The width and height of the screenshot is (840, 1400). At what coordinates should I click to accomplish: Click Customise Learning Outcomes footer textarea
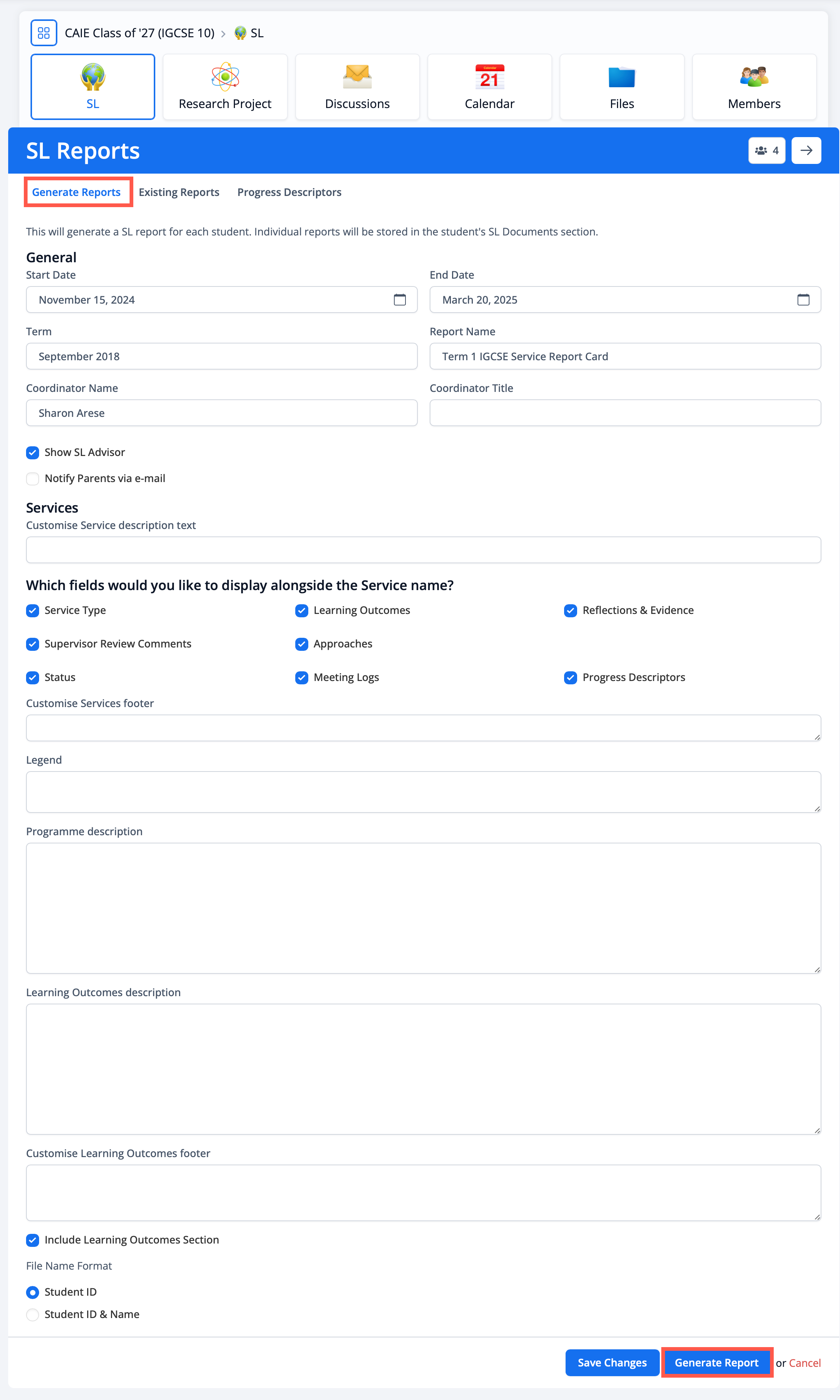point(423,1192)
